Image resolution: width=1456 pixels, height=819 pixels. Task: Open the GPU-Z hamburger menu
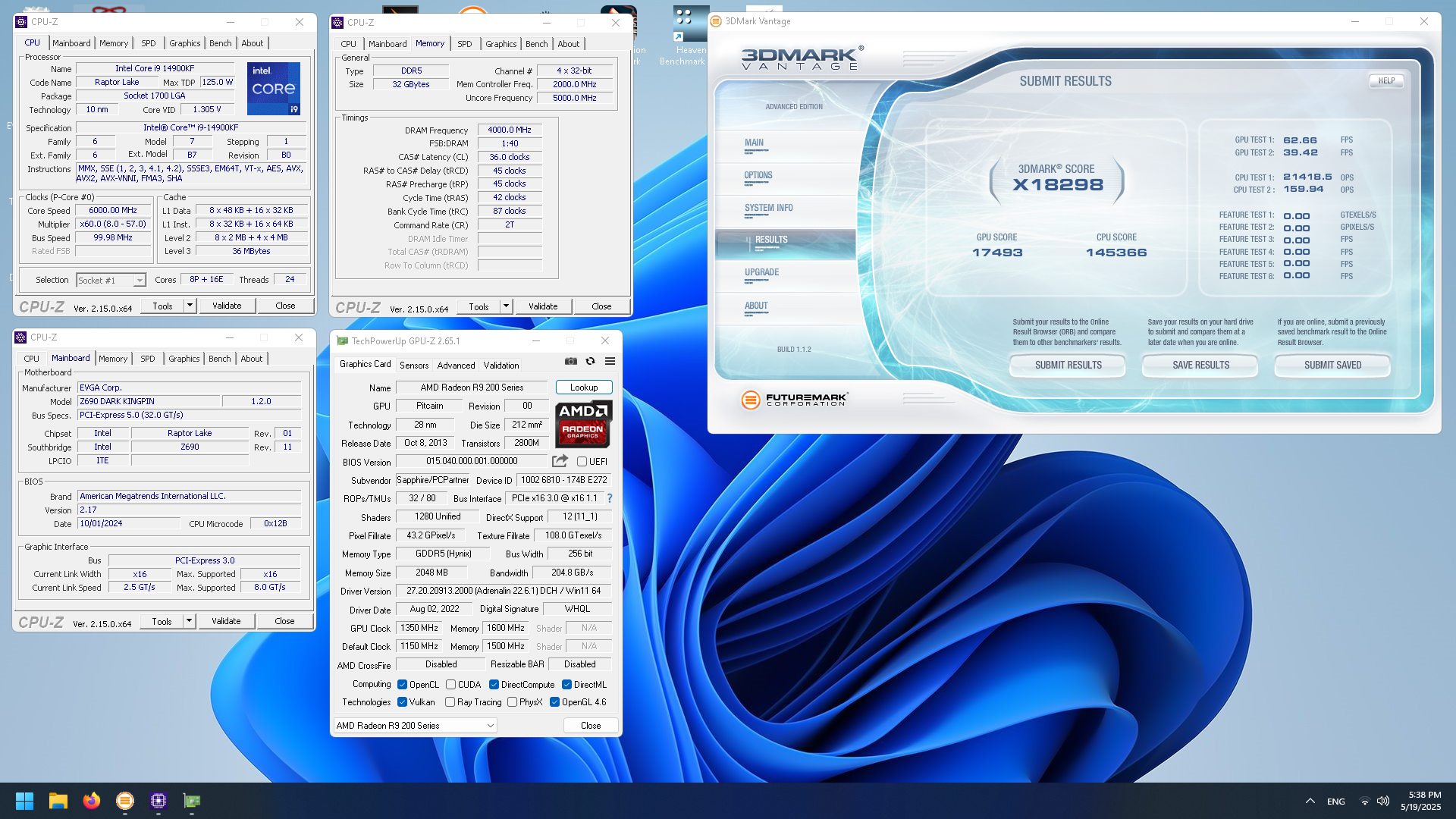(610, 361)
